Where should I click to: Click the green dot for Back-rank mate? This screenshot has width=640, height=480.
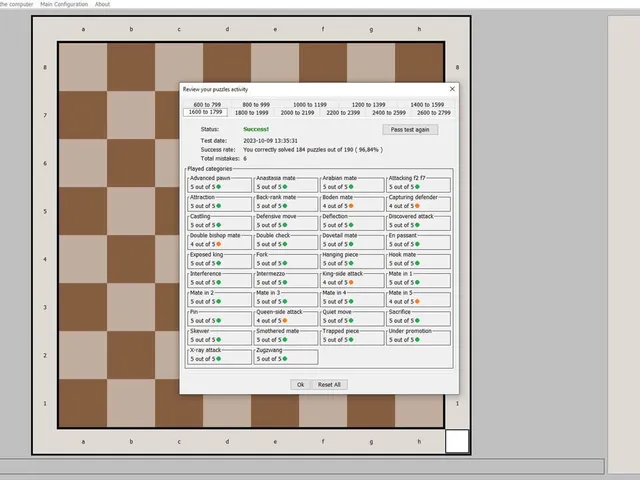[285, 206]
